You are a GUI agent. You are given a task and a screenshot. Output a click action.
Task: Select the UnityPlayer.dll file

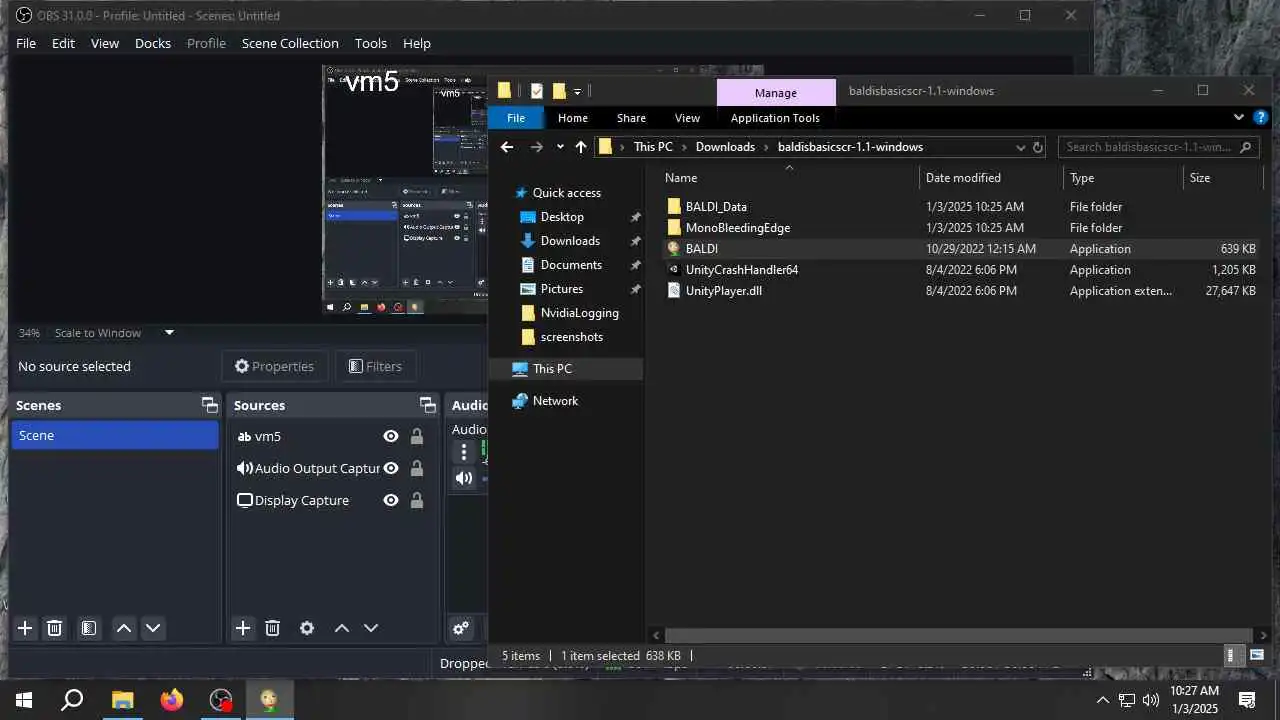click(724, 291)
